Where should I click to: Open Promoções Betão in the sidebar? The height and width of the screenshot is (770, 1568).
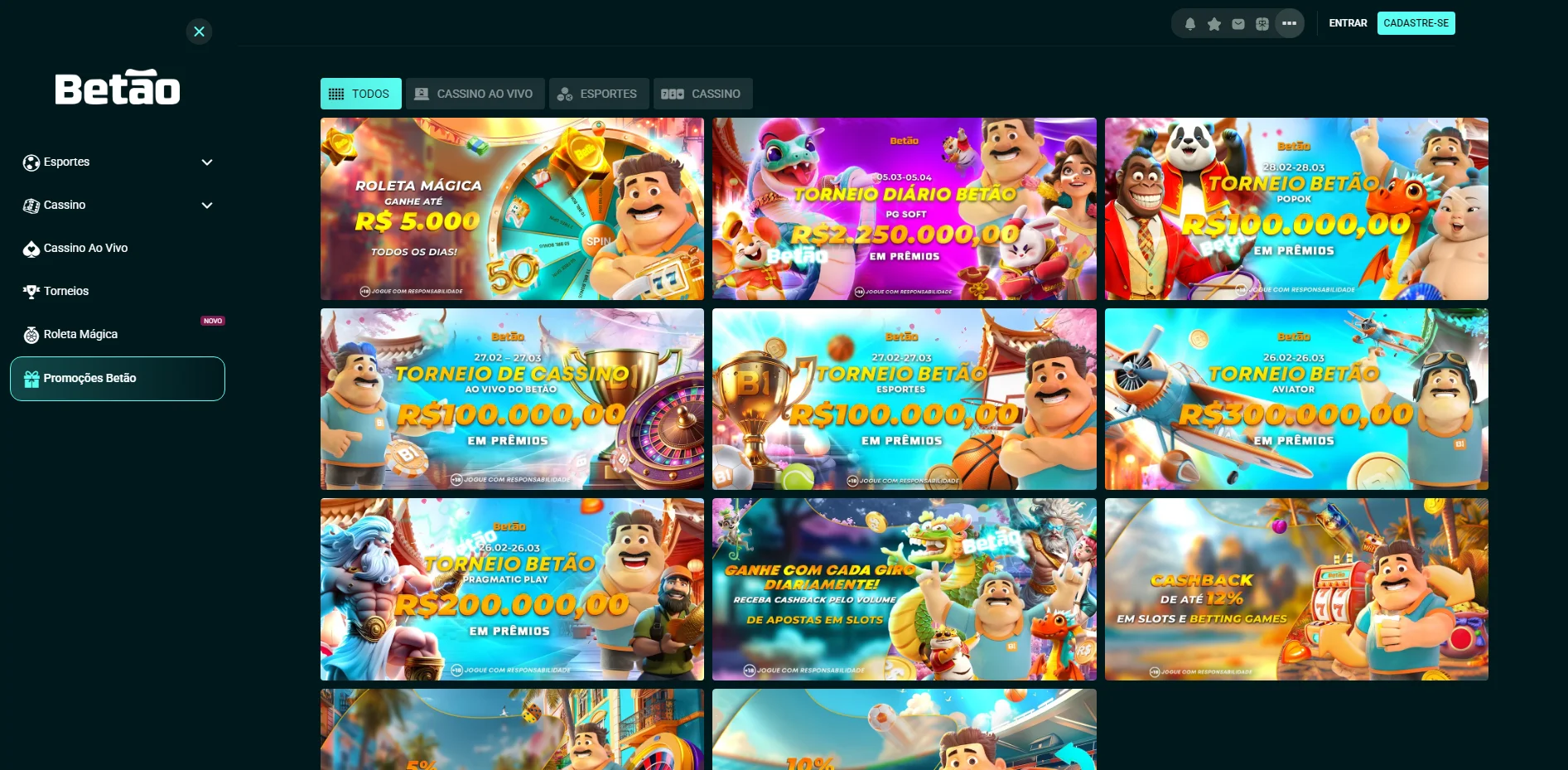coord(118,379)
